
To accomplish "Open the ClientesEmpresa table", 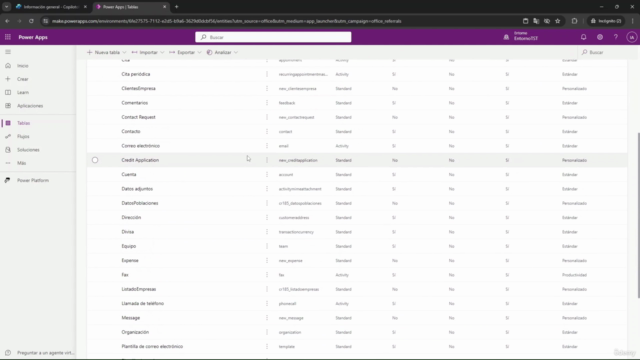I will click(x=138, y=89).
